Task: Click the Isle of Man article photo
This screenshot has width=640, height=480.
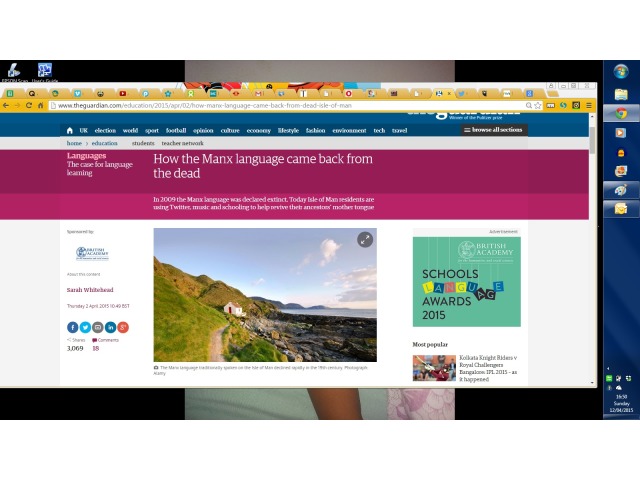Action: click(265, 295)
